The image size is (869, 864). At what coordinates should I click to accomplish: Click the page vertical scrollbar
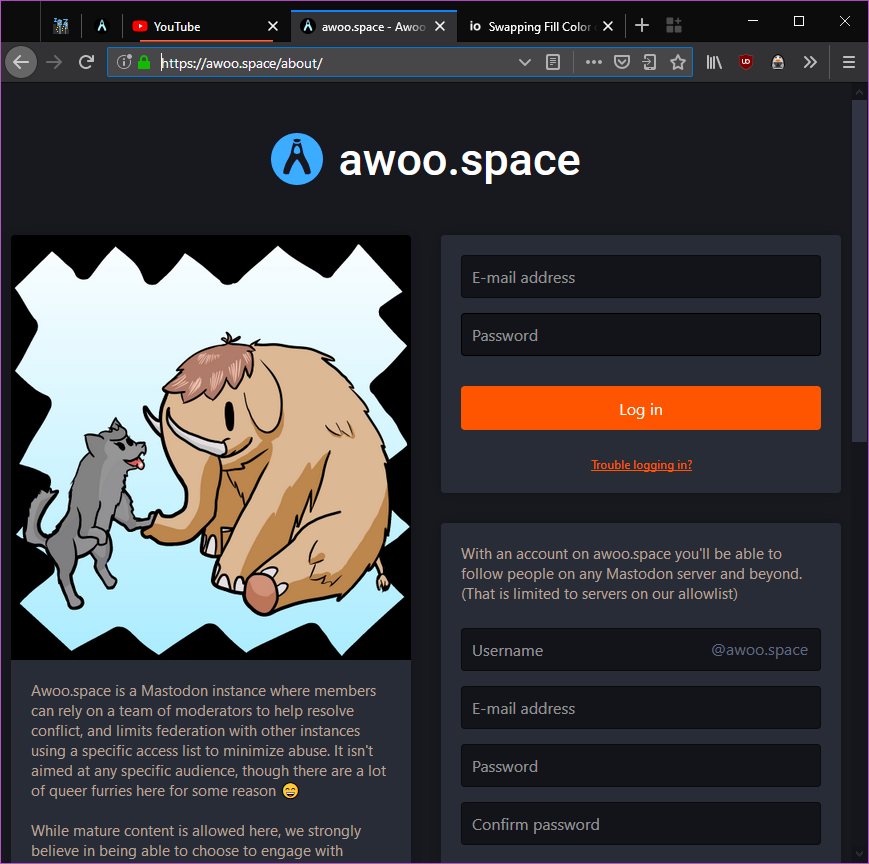(858, 270)
